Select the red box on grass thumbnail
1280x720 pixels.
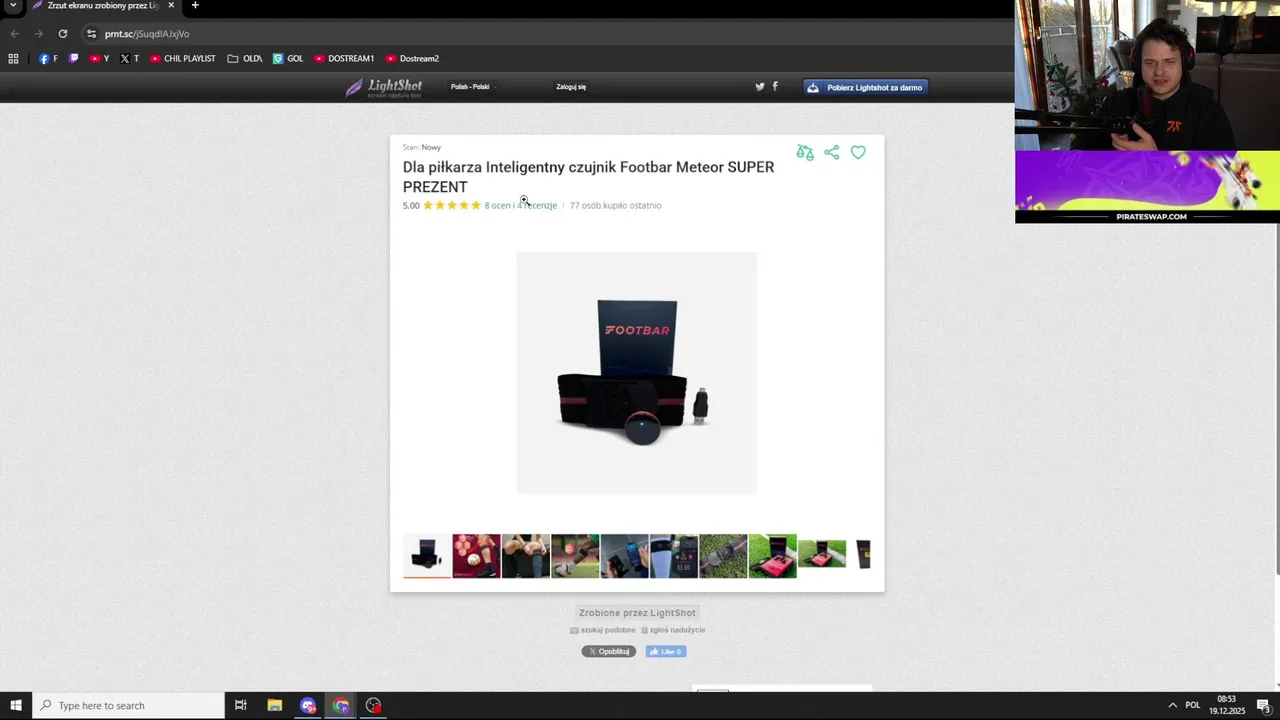772,556
